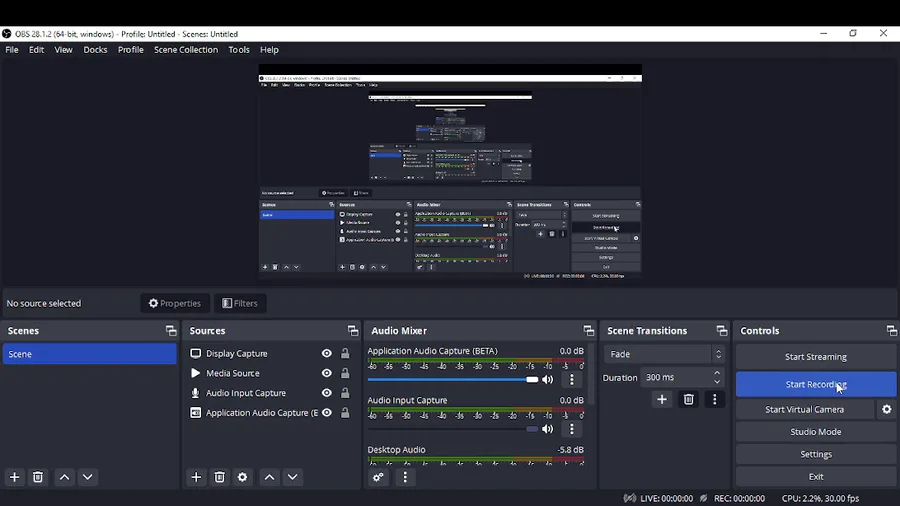Lock the Audio Input Capture source

tap(345, 393)
